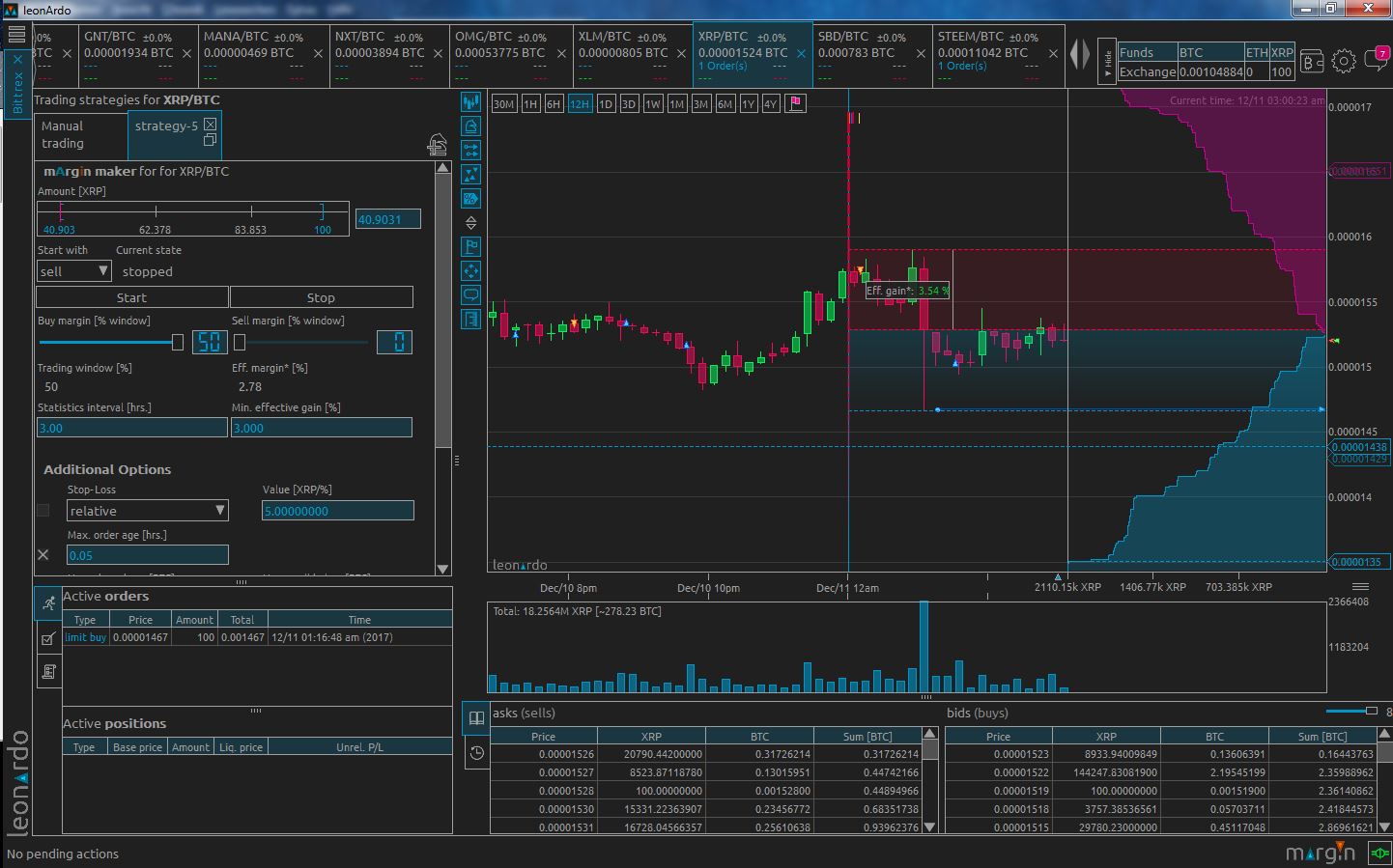The height and width of the screenshot is (868, 1393).
Task: Adjust the Buy margin slider handle
Action: coord(178,342)
